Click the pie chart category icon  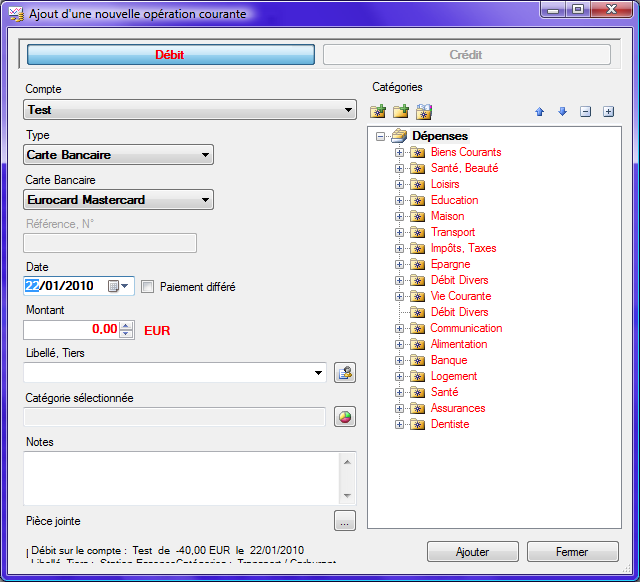(345, 417)
